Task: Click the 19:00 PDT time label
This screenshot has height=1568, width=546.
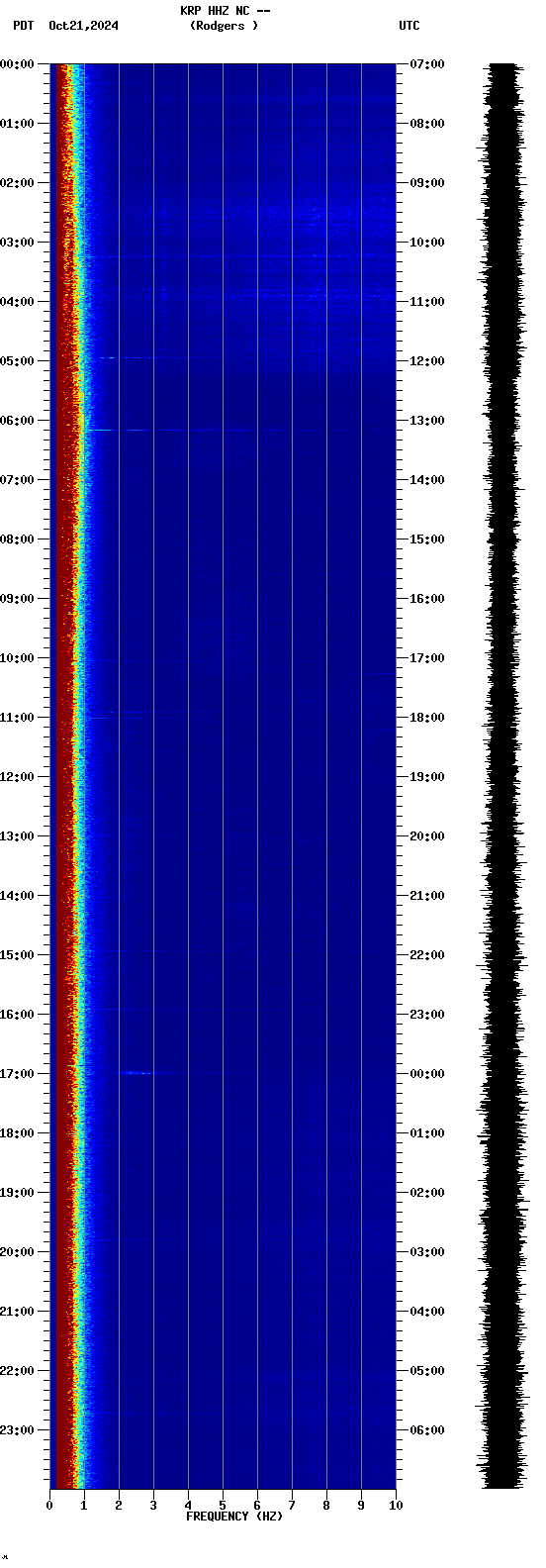Action: (17, 1193)
